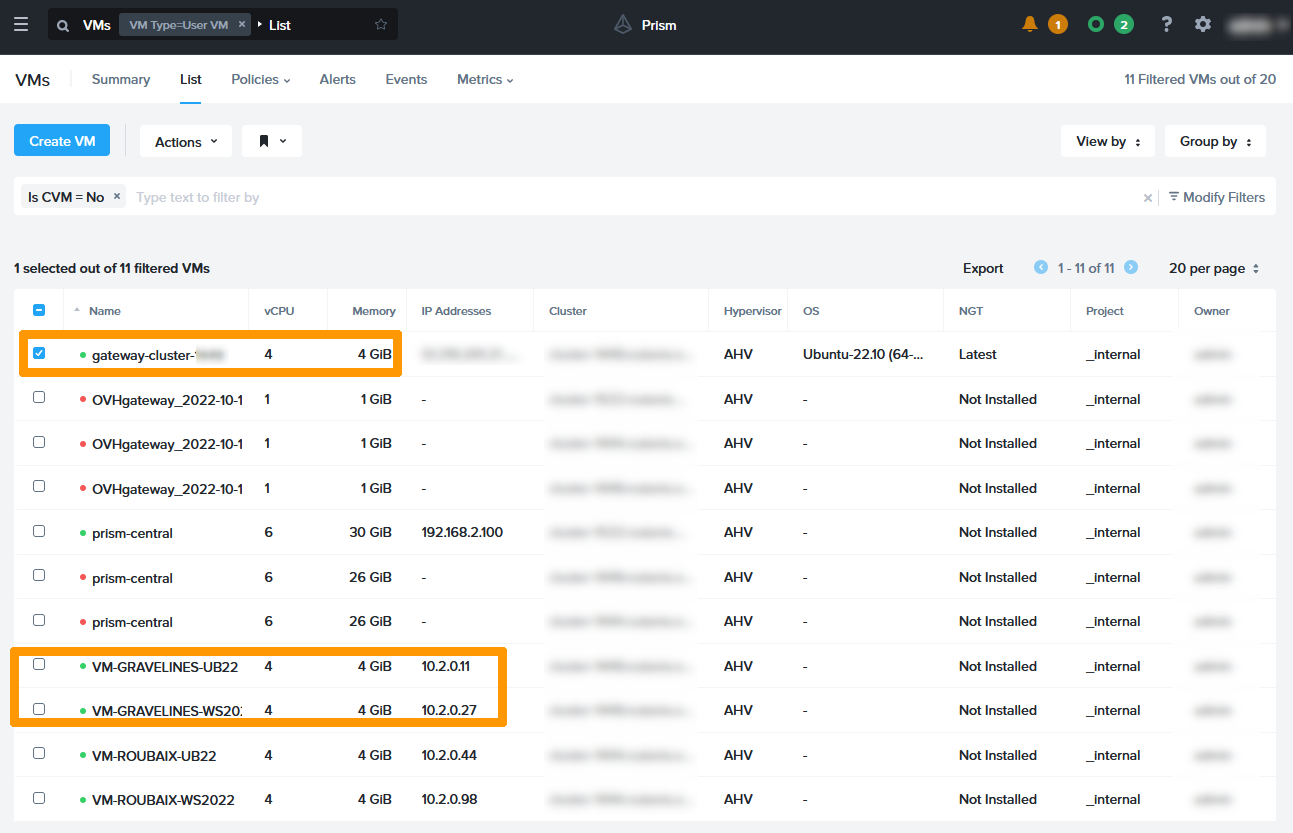
Task: Open the settings gear icon
Action: tap(1203, 24)
